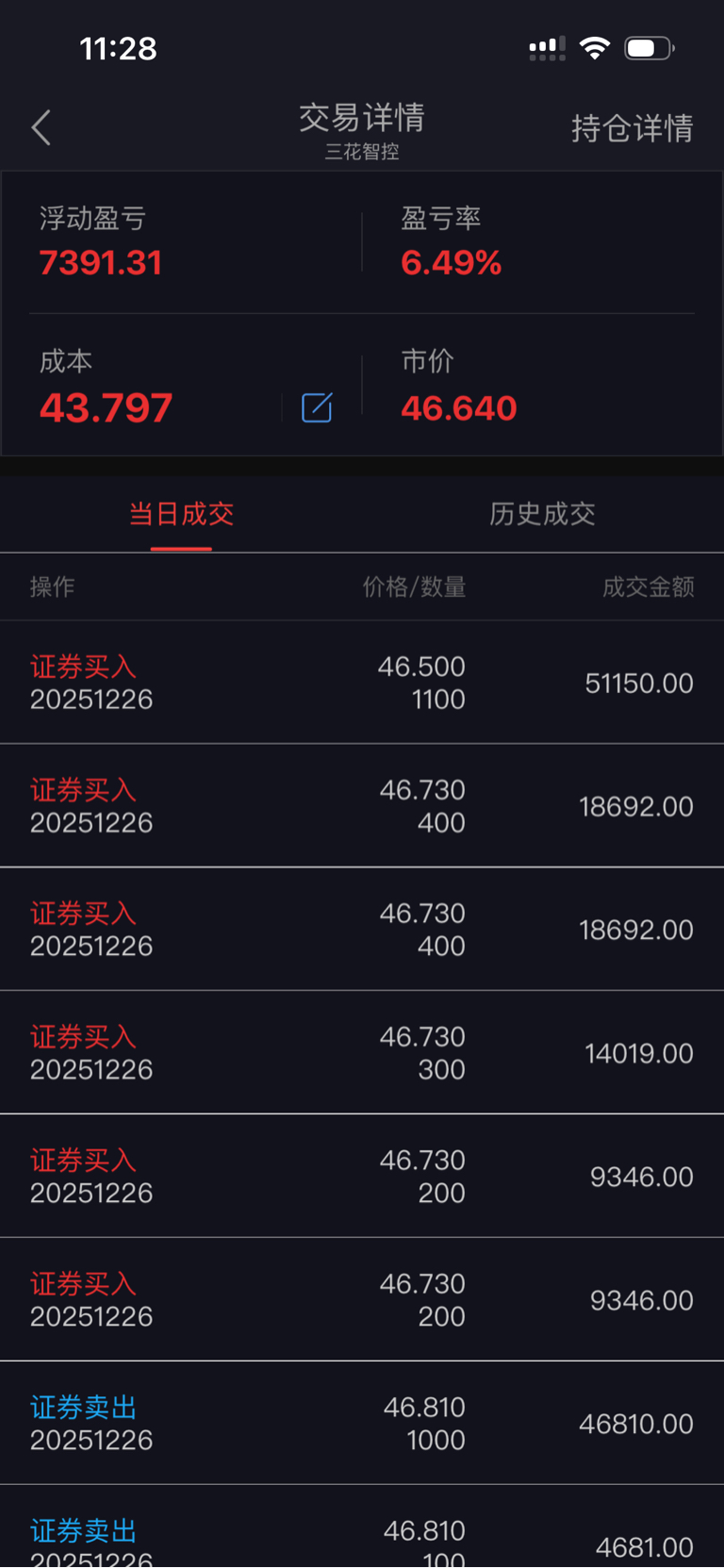Viewport: 724px width, 1568px height.
Task: Tap the 操作 column header
Action: (52, 586)
